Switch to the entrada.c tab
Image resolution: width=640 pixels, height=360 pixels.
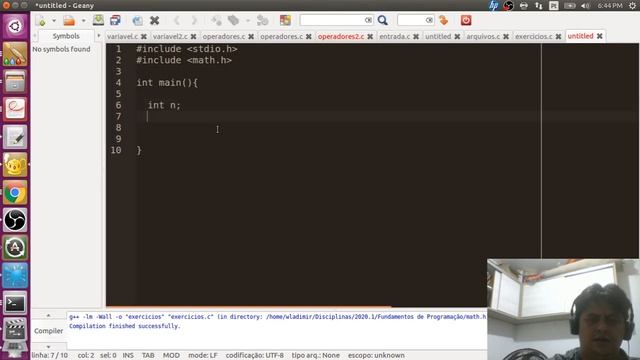click(395, 36)
